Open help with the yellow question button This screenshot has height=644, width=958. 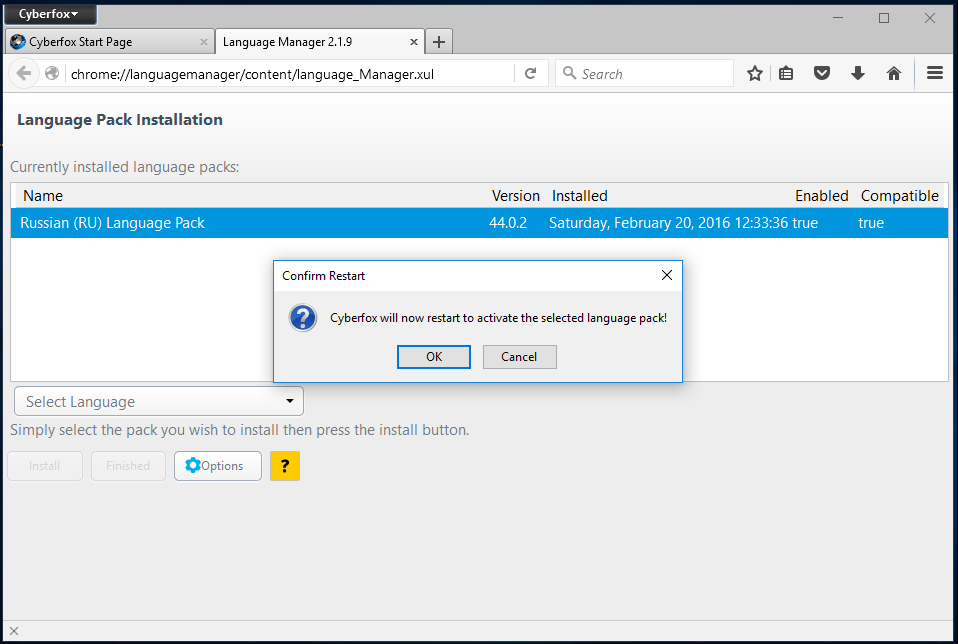285,466
